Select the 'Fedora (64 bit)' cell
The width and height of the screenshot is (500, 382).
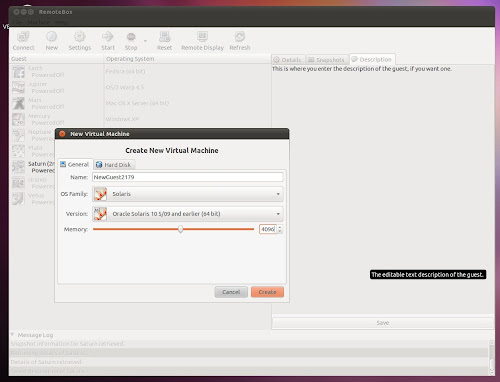click(125, 71)
